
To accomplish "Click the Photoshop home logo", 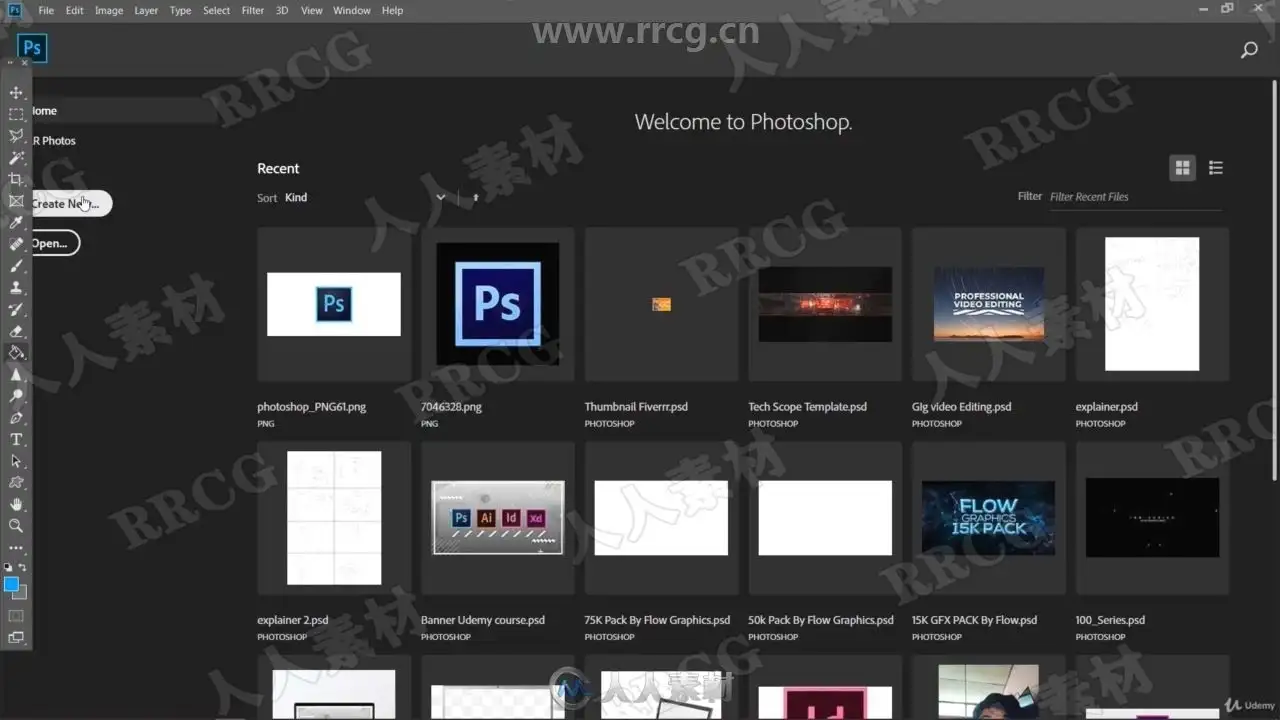I will click(x=32, y=47).
